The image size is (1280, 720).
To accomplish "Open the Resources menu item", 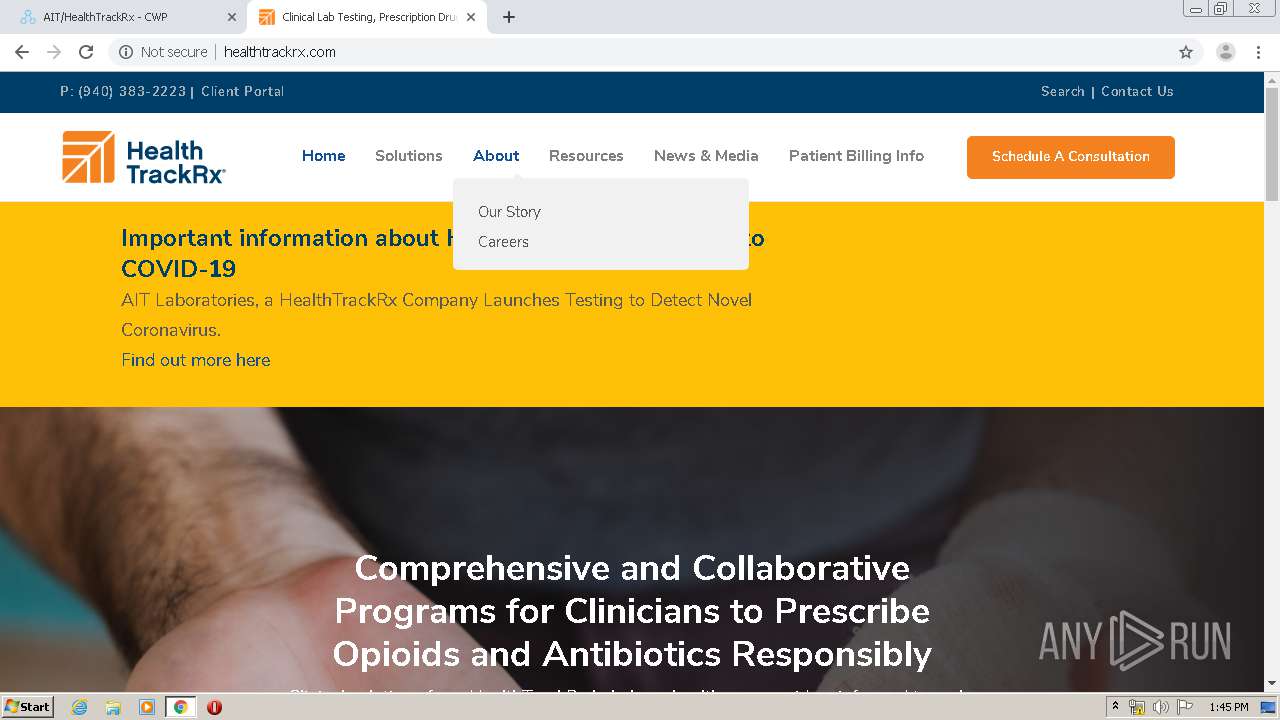I will [x=586, y=156].
